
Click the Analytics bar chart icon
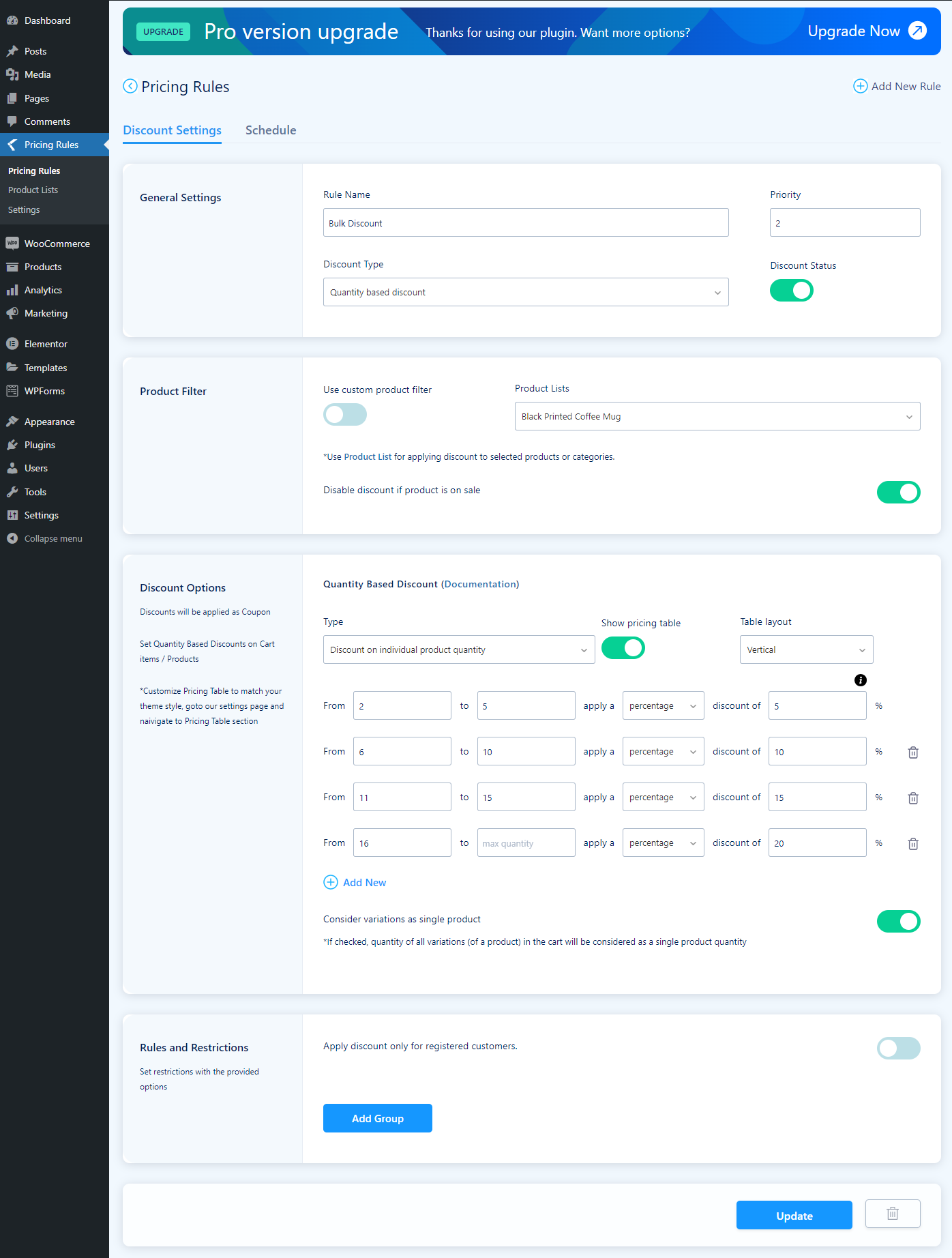pos(12,290)
